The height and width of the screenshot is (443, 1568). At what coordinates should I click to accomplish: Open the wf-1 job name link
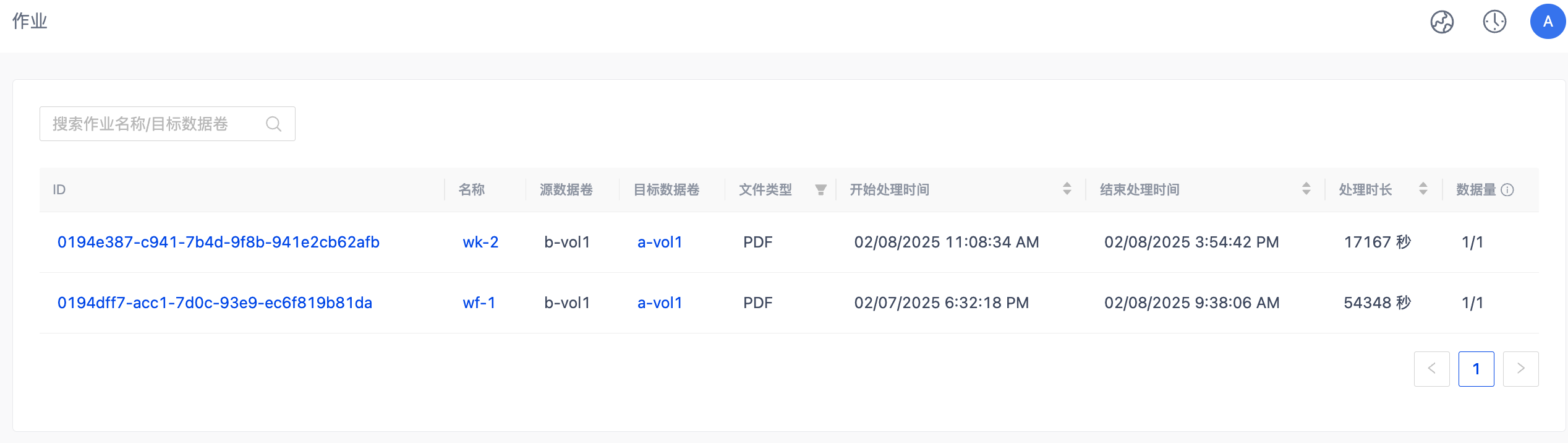click(x=479, y=303)
